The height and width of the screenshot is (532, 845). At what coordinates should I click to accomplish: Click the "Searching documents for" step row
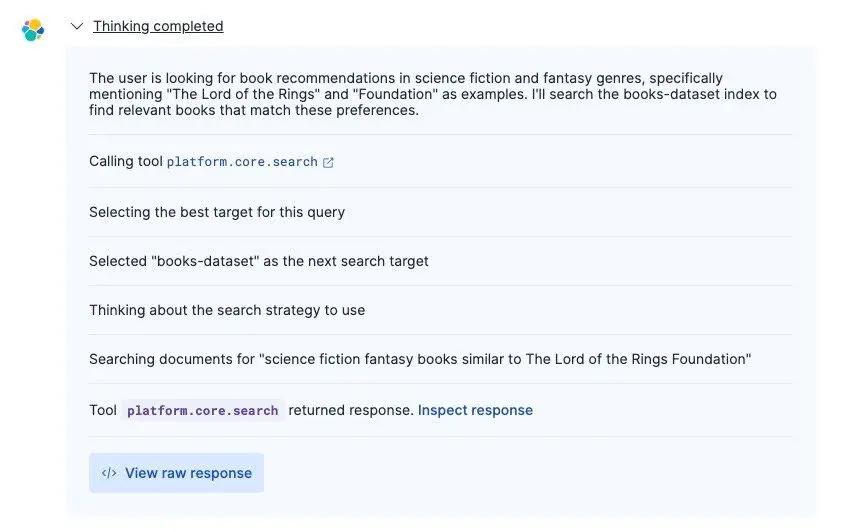pos(420,359)
